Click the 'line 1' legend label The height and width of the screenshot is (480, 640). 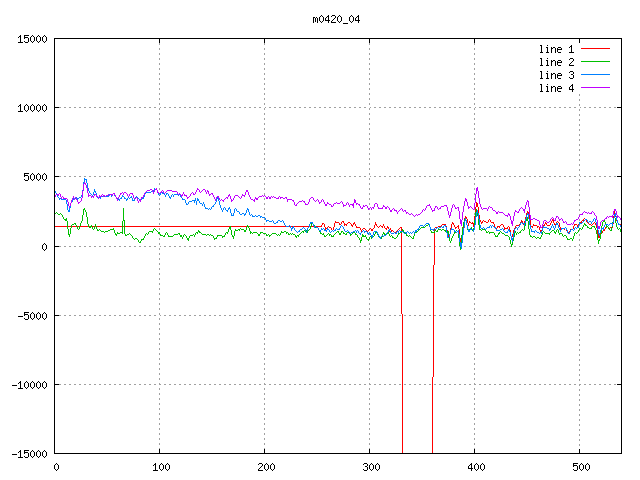(x=557, y=49)
